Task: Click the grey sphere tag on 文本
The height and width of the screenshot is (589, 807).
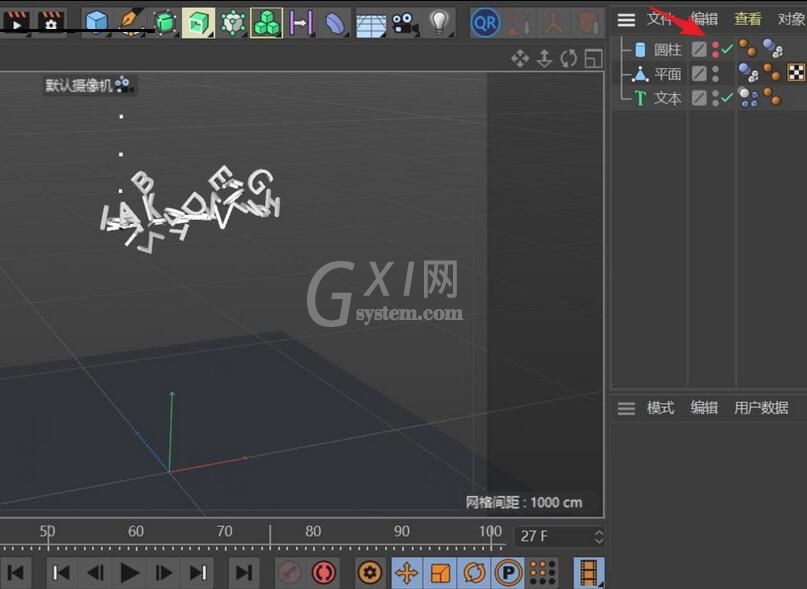Action: point(748,97)
